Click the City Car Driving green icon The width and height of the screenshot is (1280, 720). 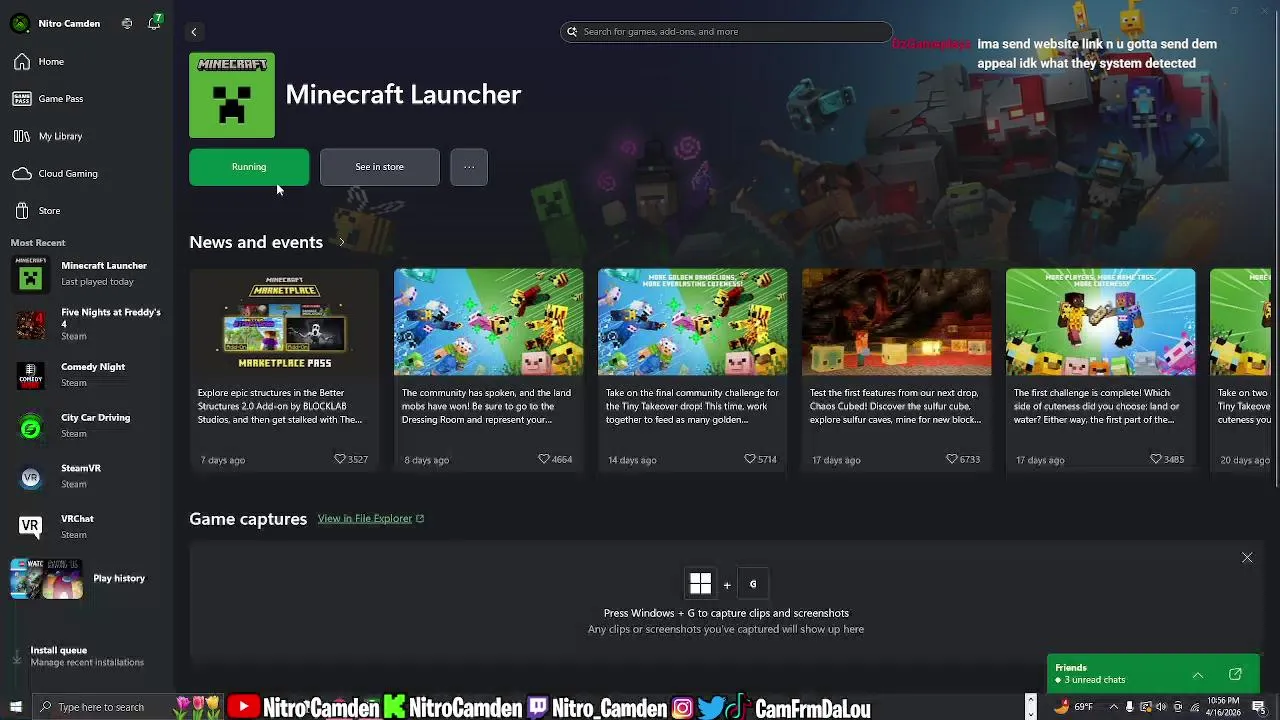click(x=30, y=428)
